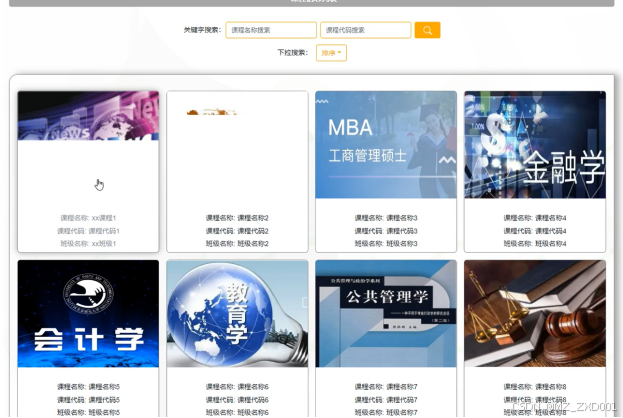The height and width of the screenshot is (418, 623).
Task: Open the News course thumbnail image
Action: pos(88,116)
